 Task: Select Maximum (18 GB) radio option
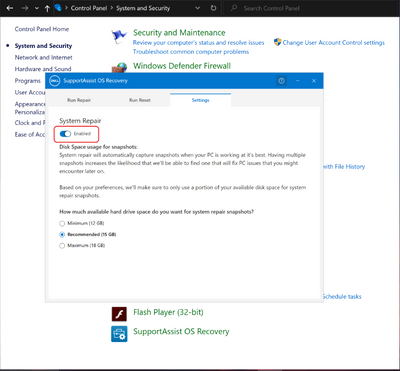[x=62, y=246]
